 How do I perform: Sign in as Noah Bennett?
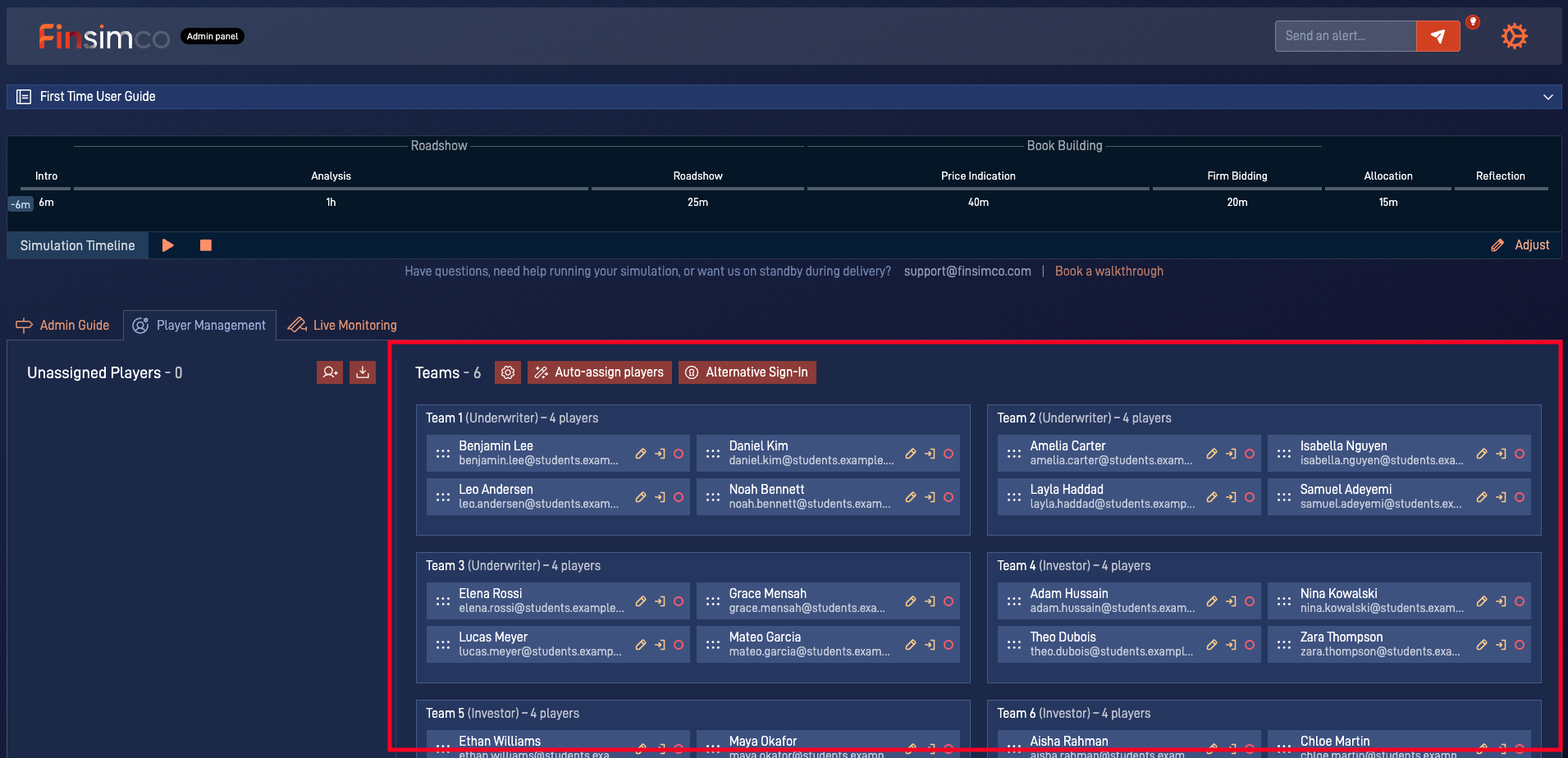click(930, 497)
